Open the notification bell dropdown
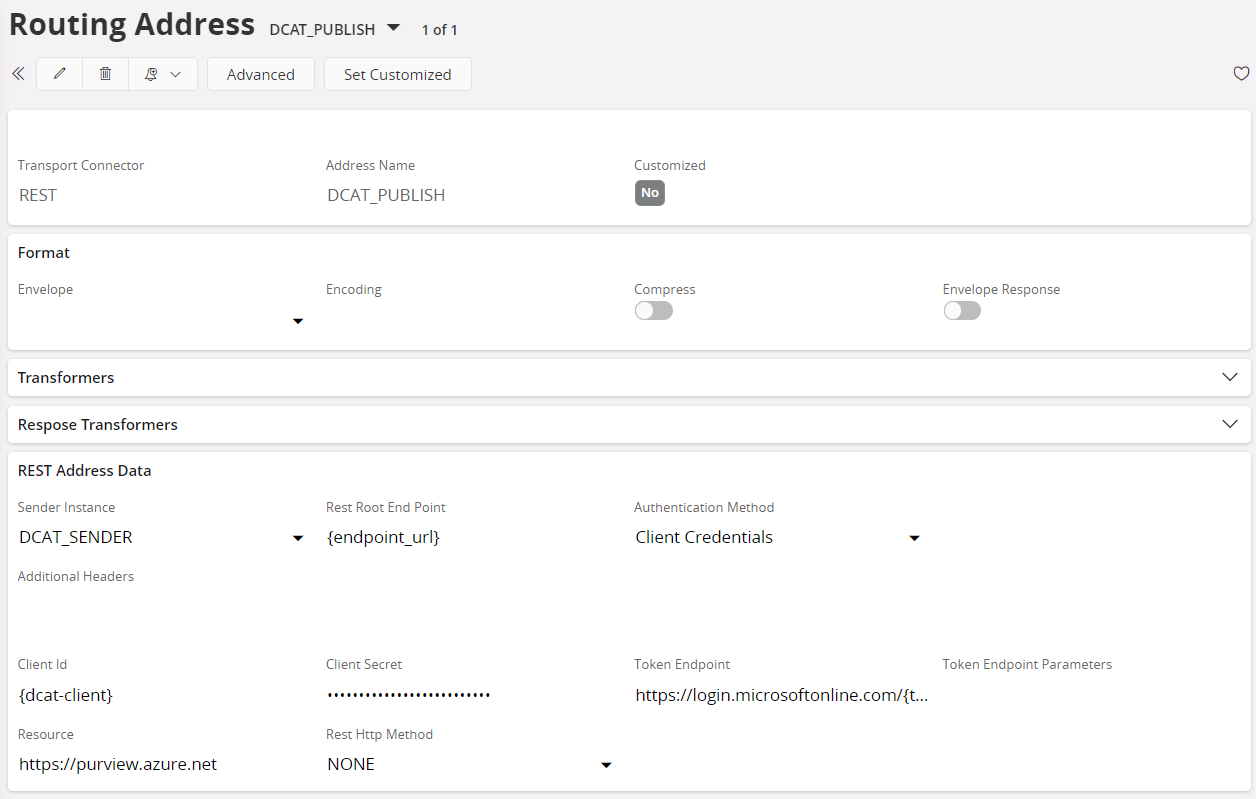 [162, 74]
